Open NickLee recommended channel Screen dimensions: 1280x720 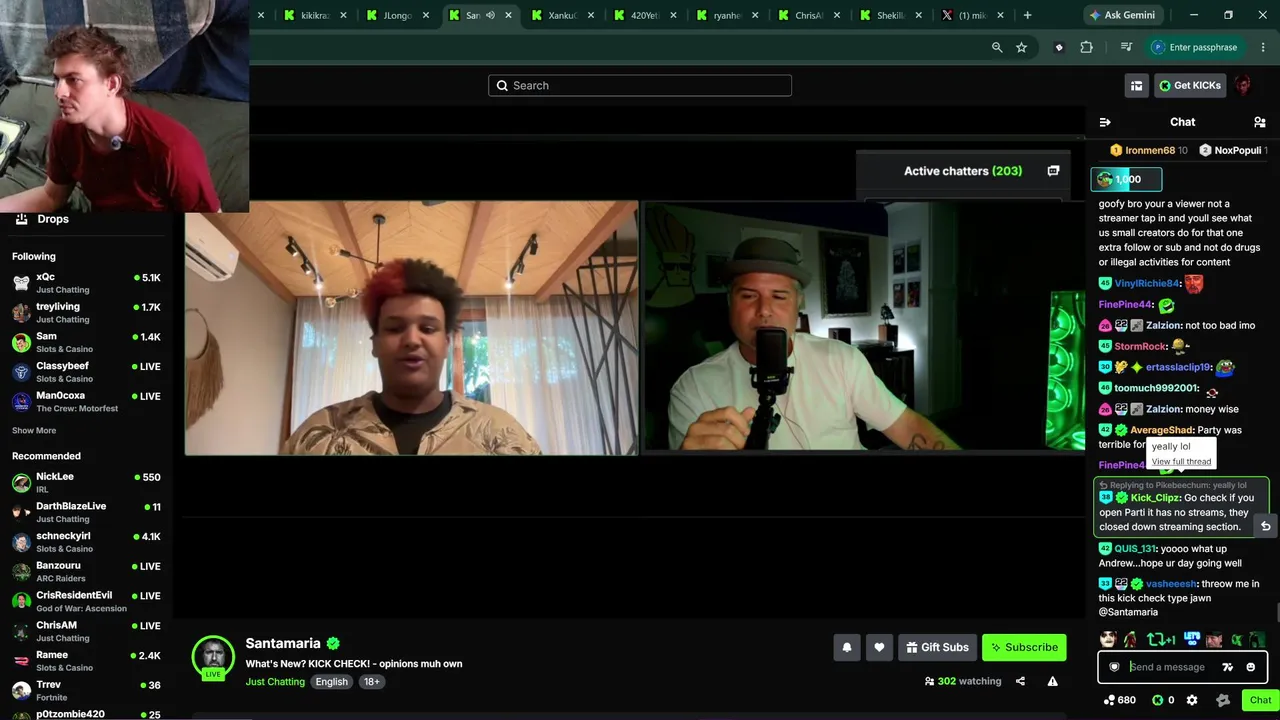86,483
